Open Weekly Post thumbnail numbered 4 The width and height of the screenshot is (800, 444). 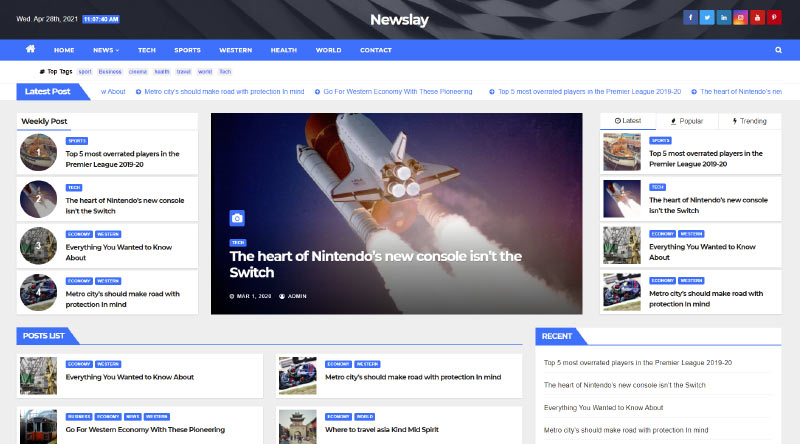(x=38, y=292)
